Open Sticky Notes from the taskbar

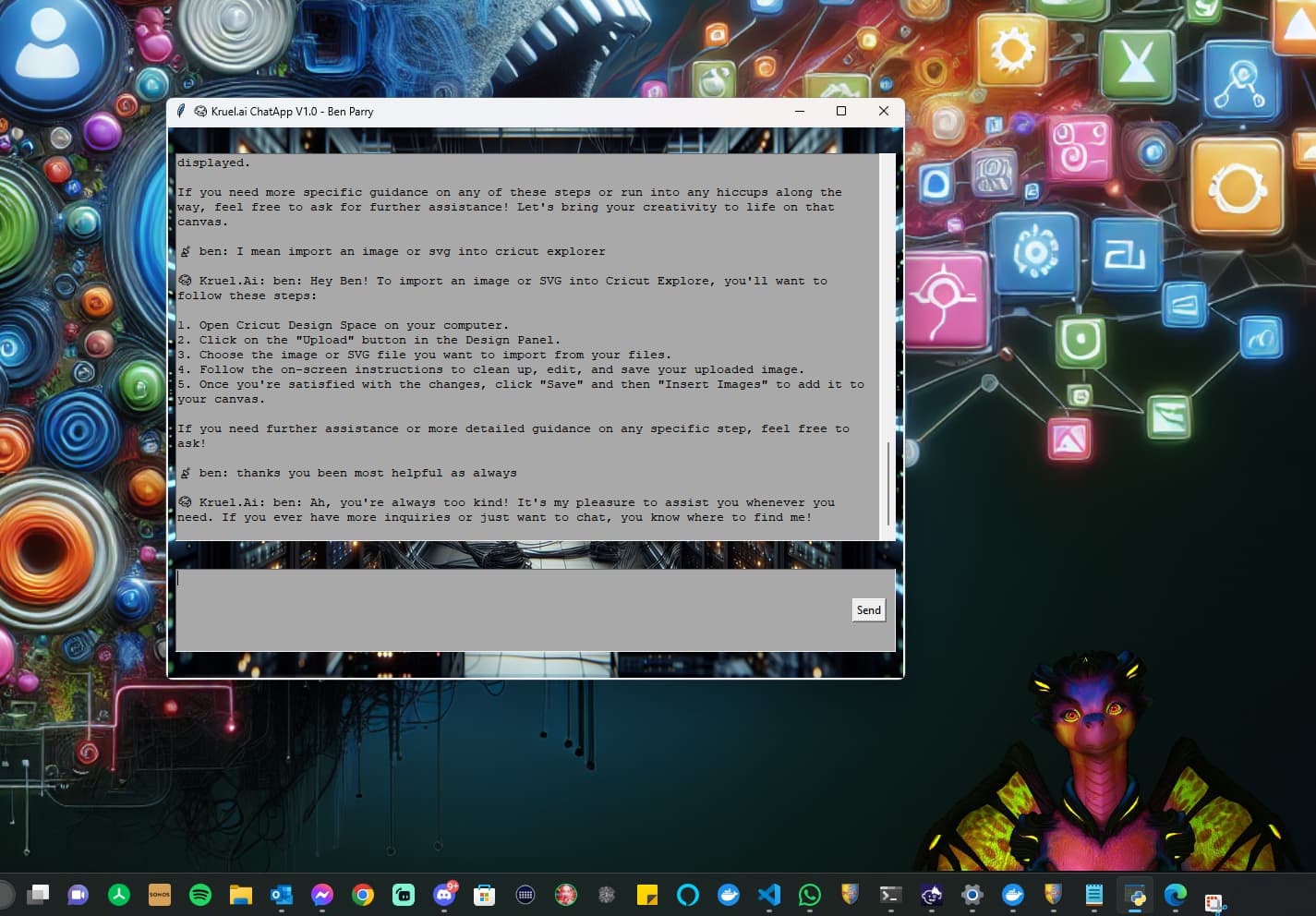pyautogui.click(x=647, y=894)
